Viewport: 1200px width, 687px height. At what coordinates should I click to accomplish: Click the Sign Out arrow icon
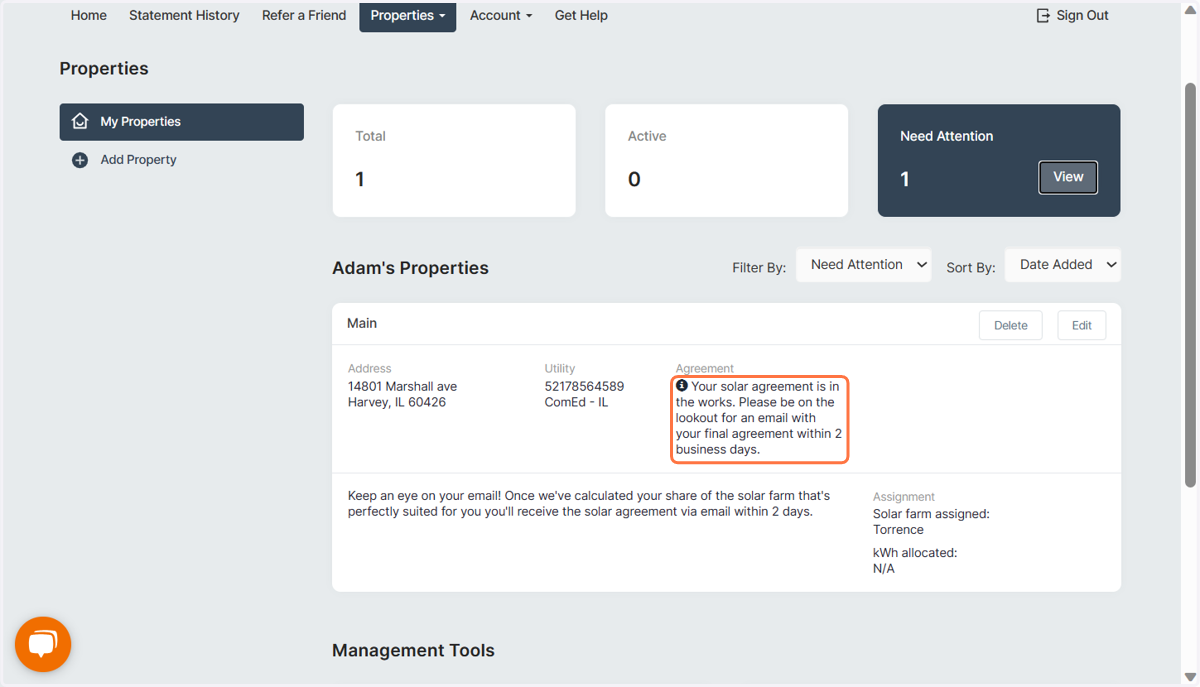coord(1043,15)
